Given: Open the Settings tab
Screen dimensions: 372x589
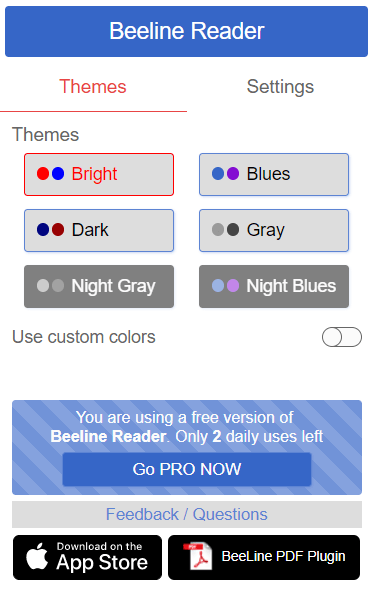Looking at the screenshot, I should click(280, 87).
